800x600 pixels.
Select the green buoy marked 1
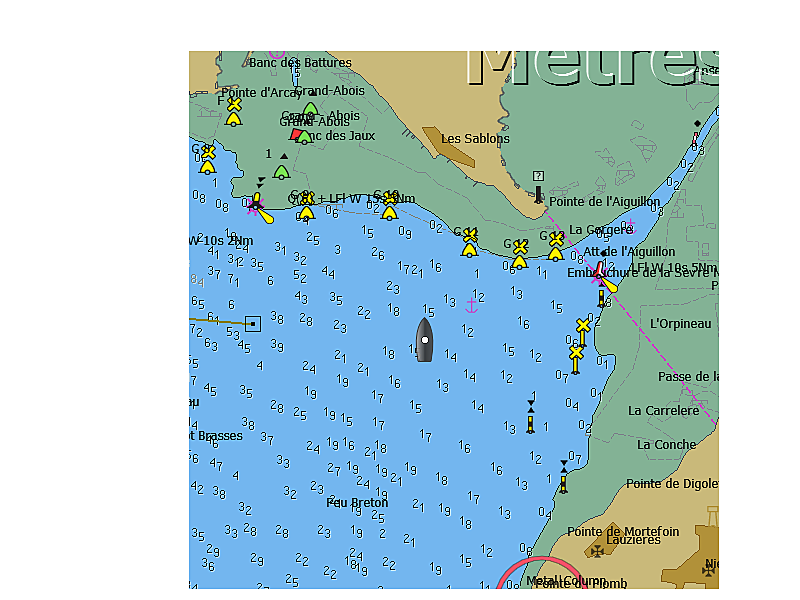click(282, 172)
